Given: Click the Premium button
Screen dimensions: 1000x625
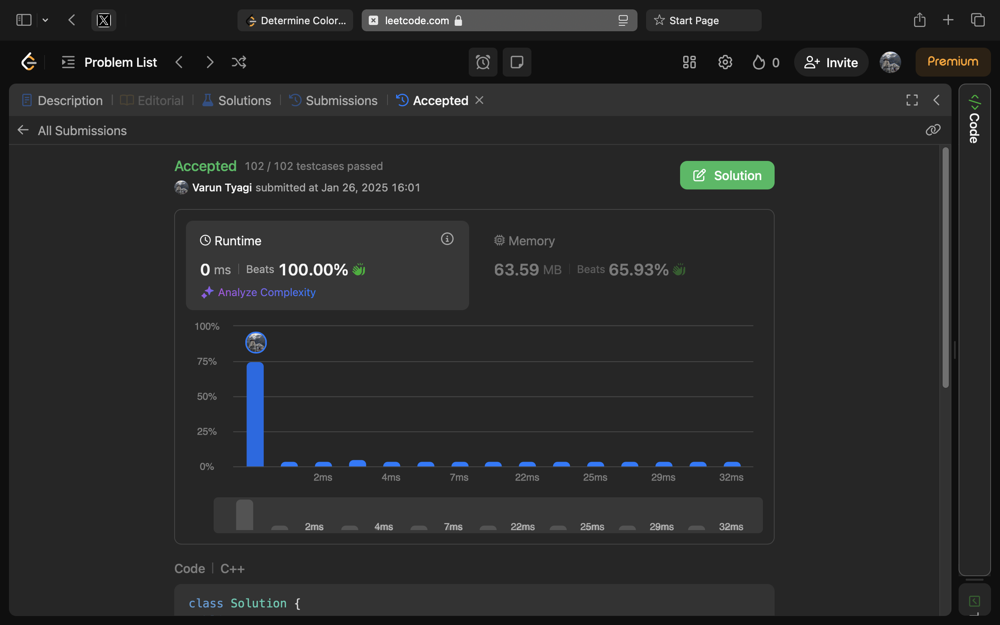Looking at the screenshot, I should 953,62.
